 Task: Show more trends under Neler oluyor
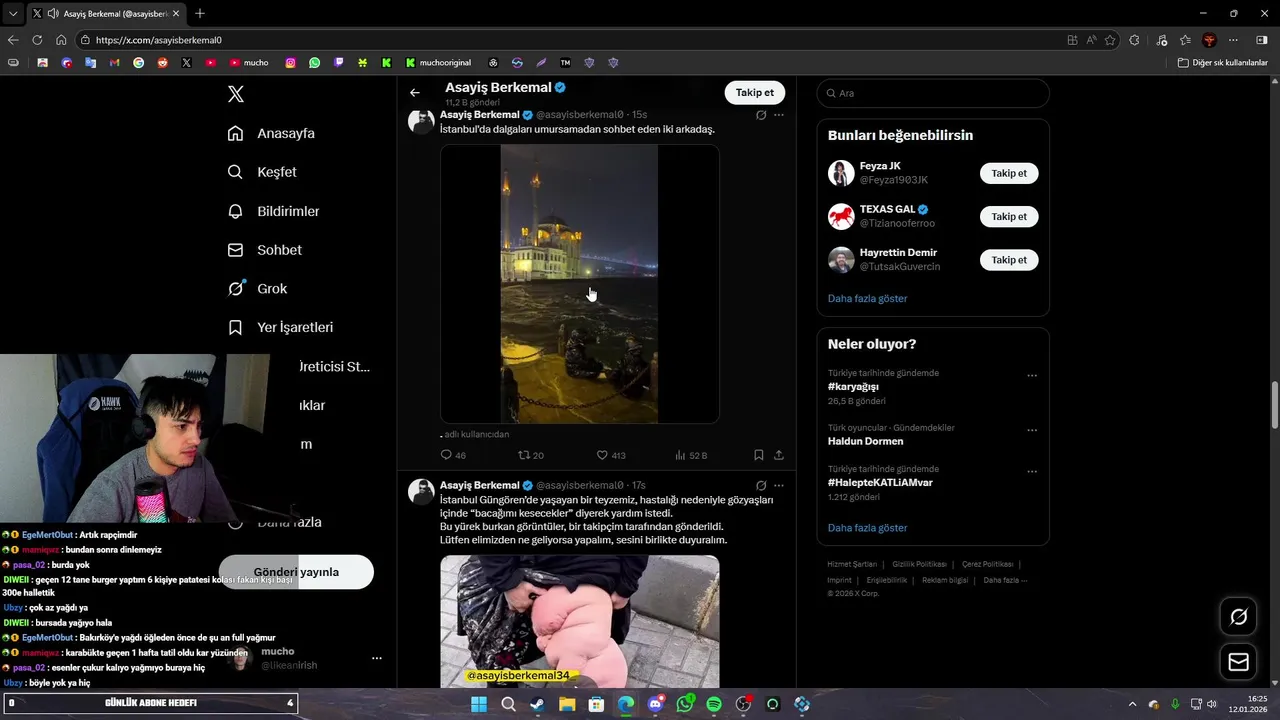tap(867, 527)
